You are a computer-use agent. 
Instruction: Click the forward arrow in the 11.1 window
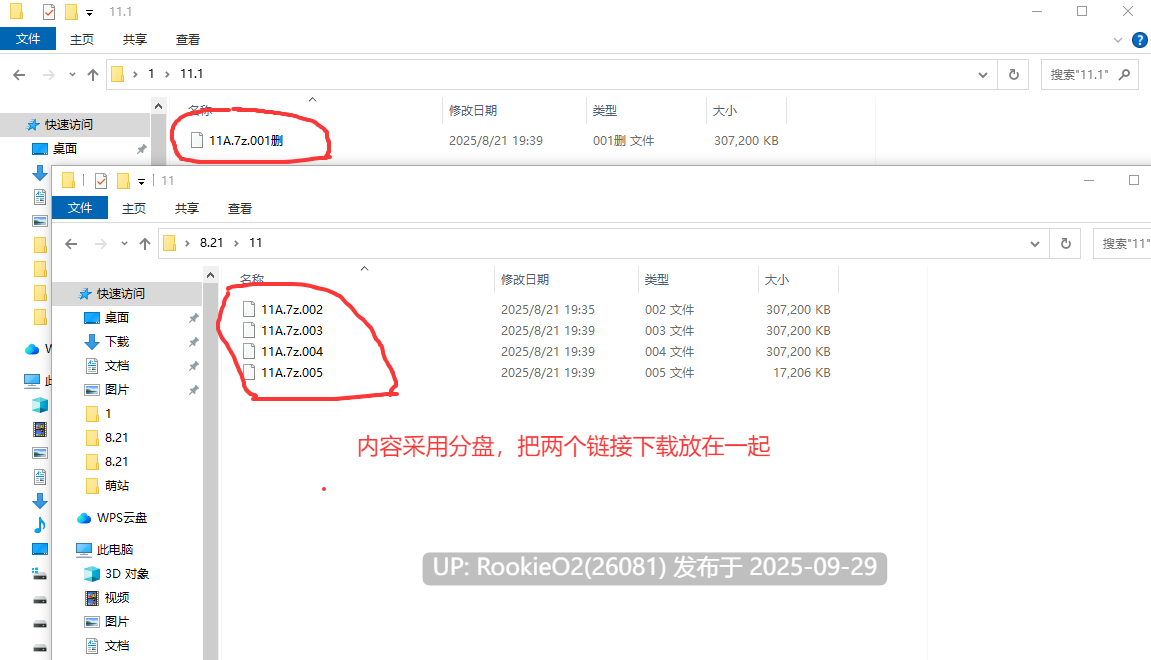point(48,74)
